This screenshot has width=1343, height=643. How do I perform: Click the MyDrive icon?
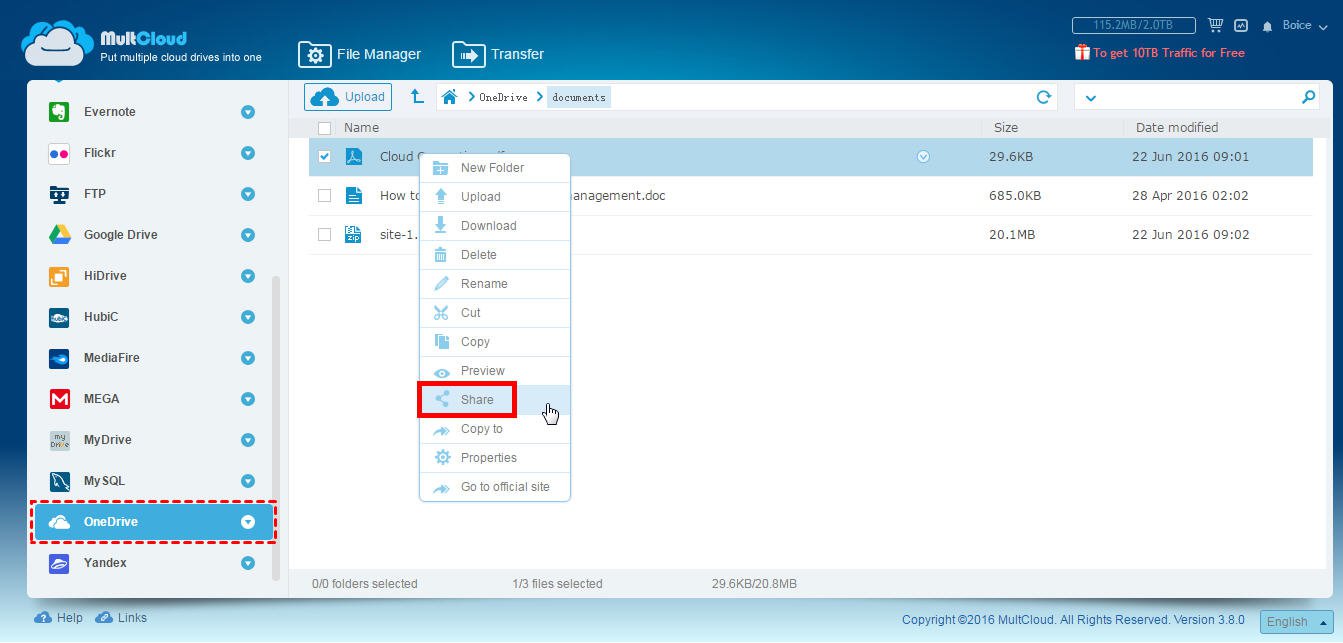tap(59, 440)
